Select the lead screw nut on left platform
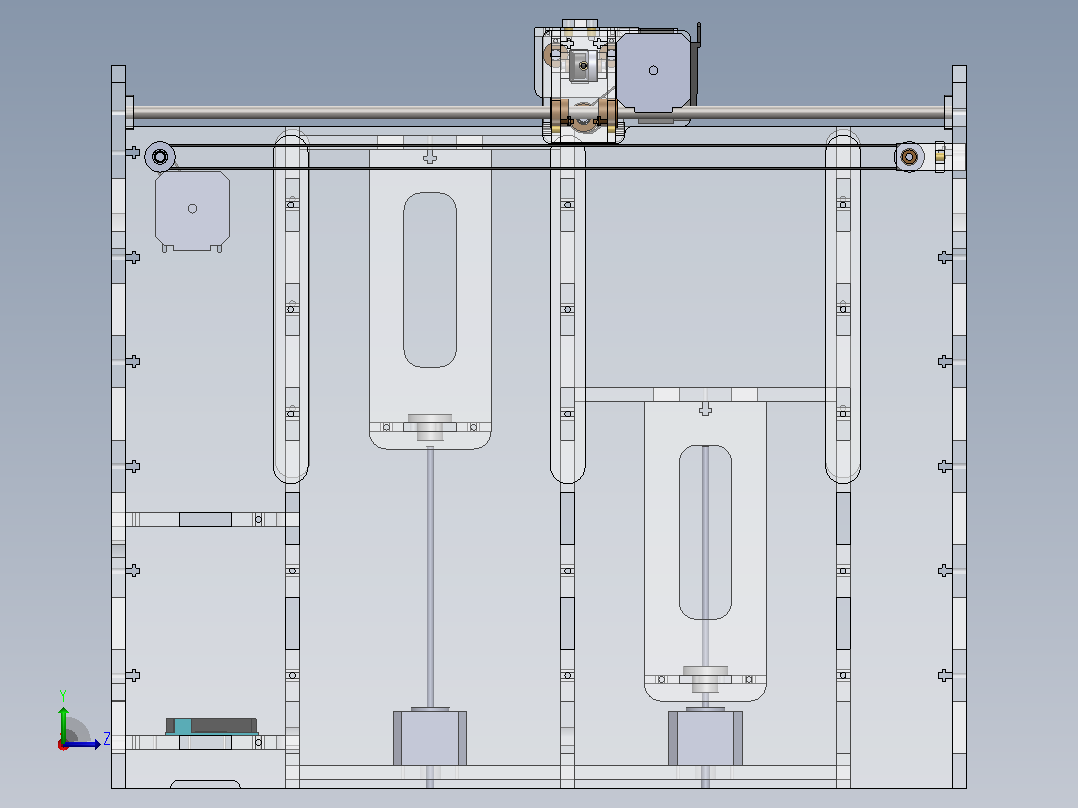The height and width of the screenshot is (808, 1078). [x=430, y=426]
